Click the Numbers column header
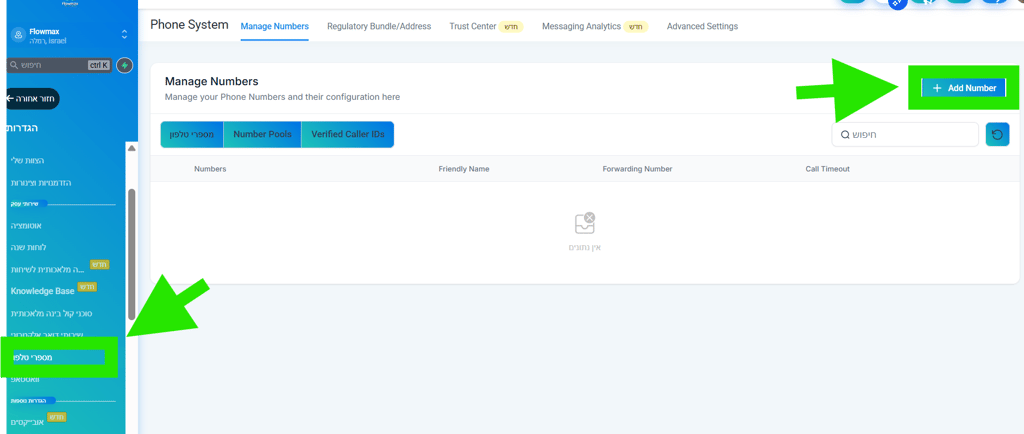1024x434 pixels. (210, 169)
